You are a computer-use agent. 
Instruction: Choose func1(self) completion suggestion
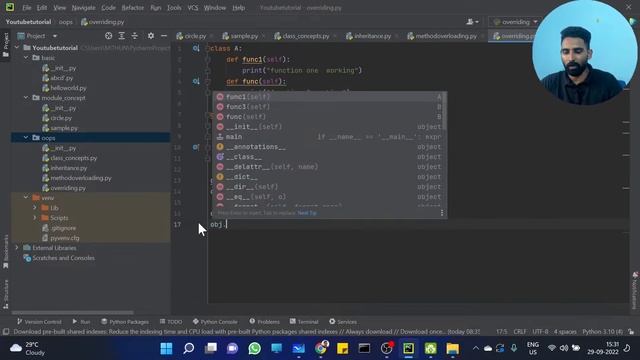pos(329,97)
